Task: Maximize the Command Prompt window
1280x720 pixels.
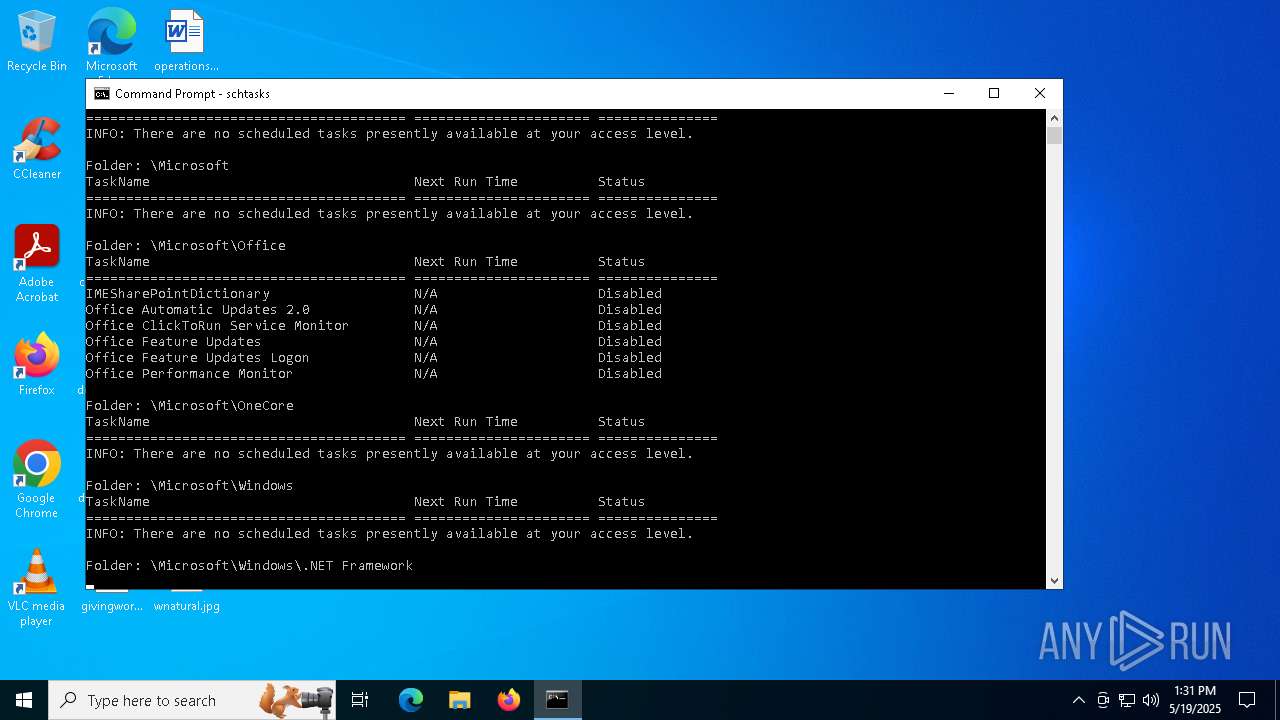Action: point(994,94)
